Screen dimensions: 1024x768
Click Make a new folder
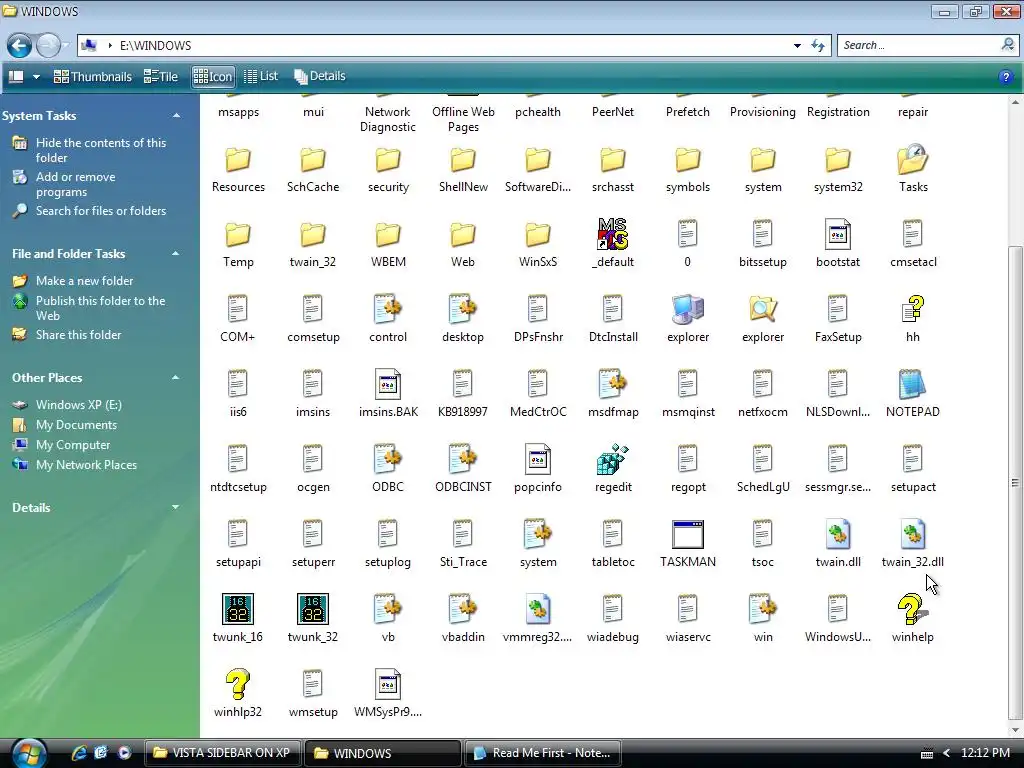click(x=84, y=281)
